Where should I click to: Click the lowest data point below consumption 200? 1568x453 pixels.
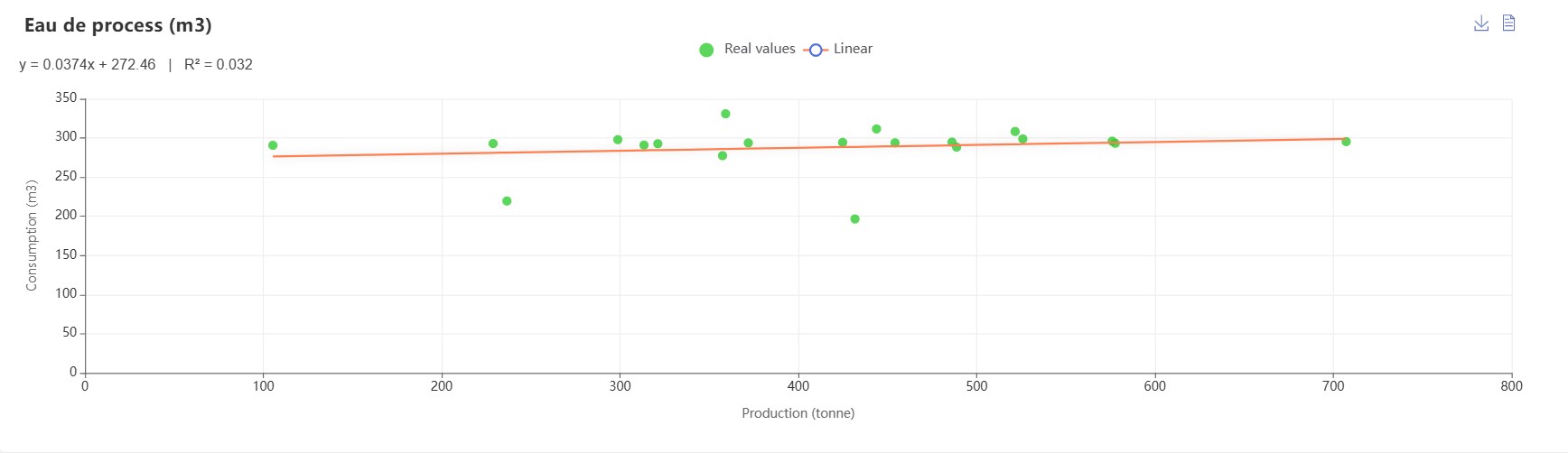854,219
